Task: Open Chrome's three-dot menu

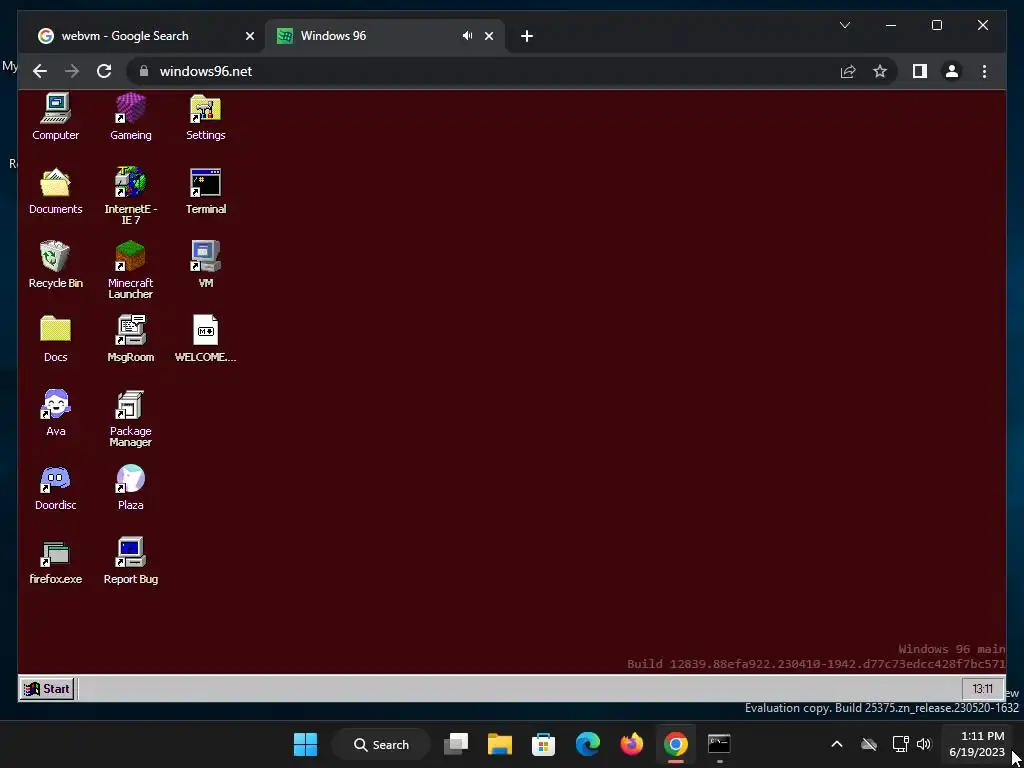Action: point(984,71)
